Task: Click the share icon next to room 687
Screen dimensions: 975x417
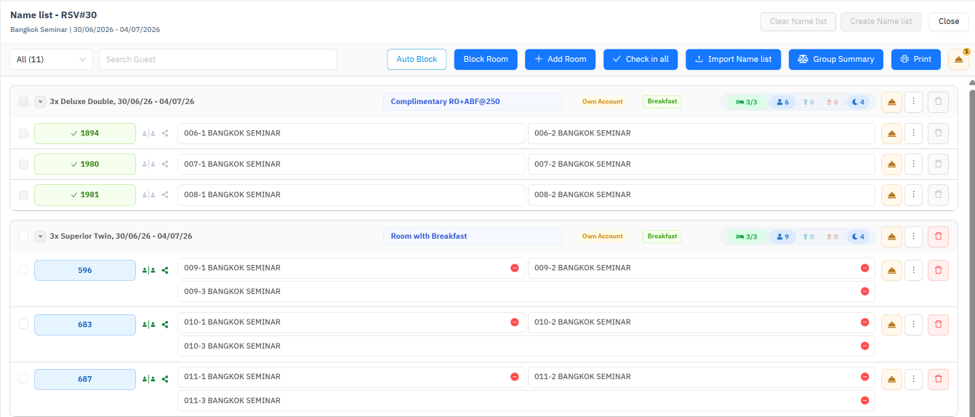Action: [165, 378]
